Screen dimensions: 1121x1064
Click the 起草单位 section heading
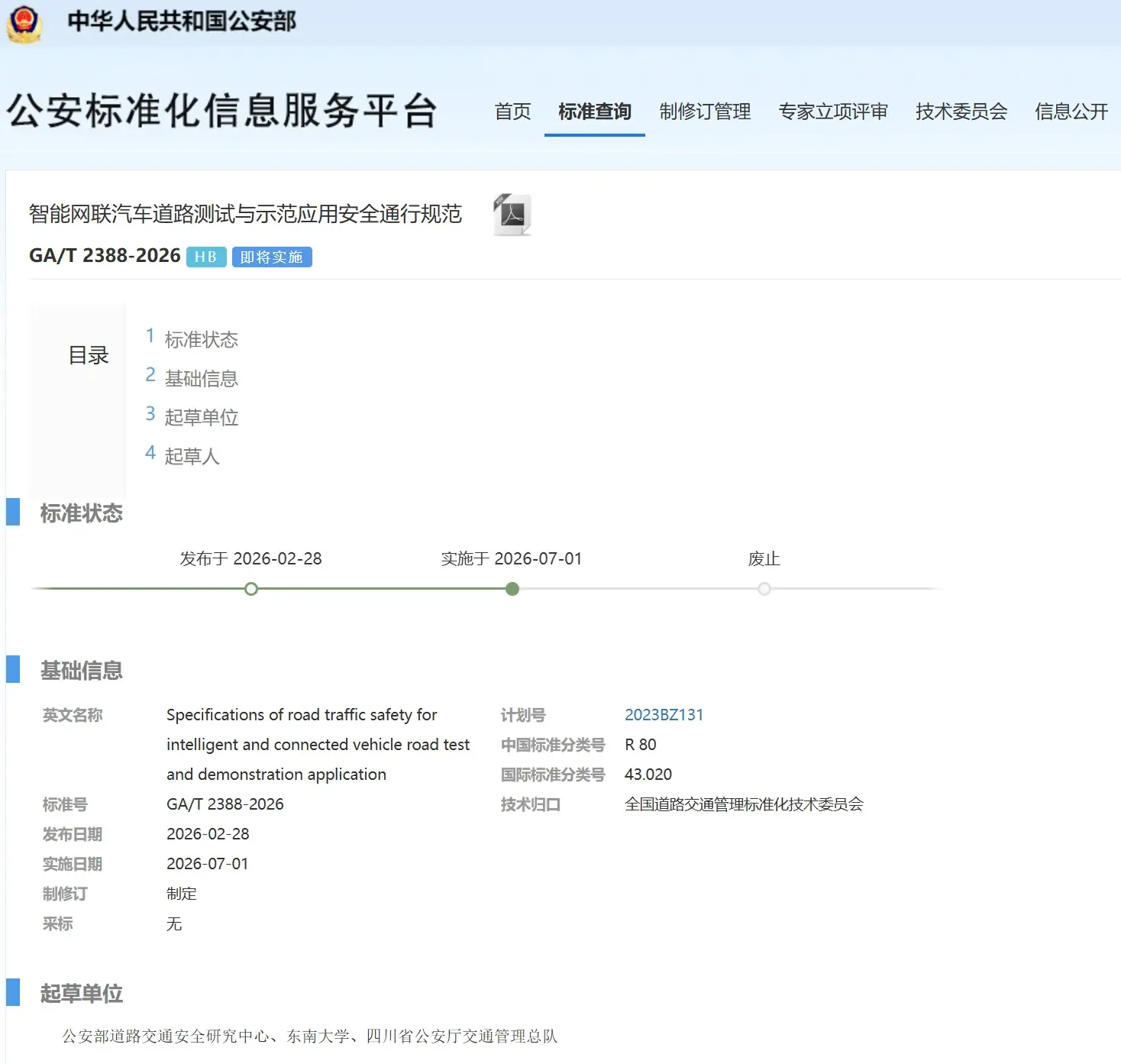pyautogui.click(x=82, y=994)
